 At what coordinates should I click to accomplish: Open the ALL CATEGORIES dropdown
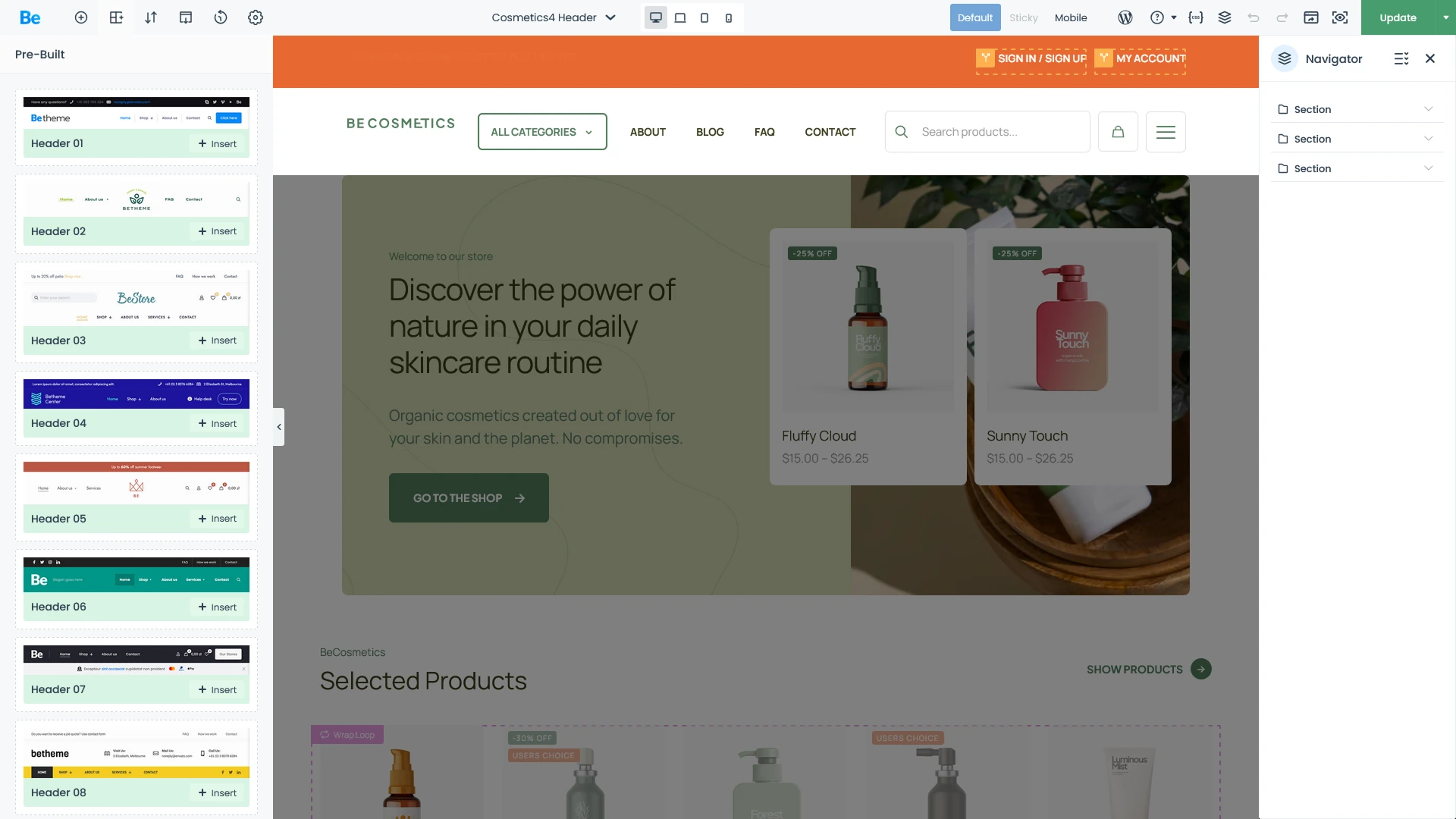[541, 131]
